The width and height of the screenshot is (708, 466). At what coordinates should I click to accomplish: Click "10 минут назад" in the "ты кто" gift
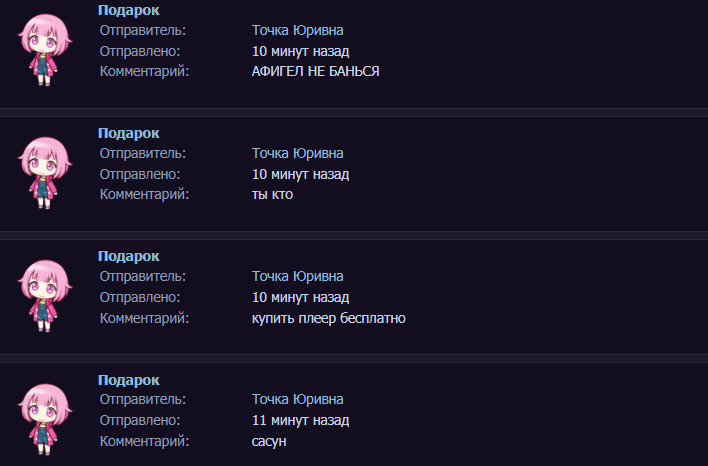pos(300,174)
